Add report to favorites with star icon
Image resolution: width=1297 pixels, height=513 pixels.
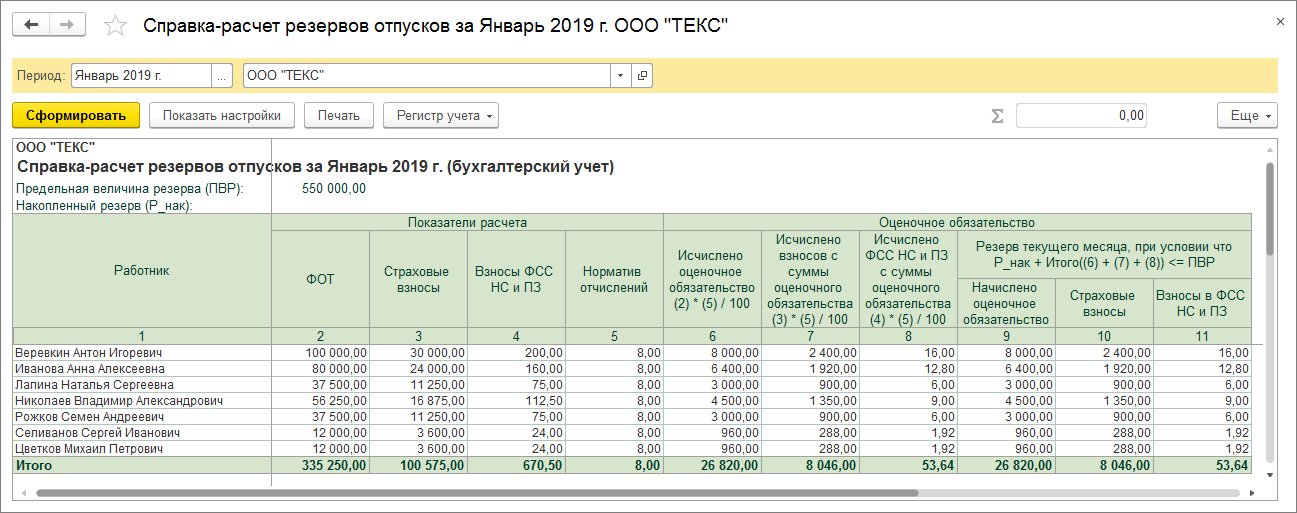tap(116, 26)
